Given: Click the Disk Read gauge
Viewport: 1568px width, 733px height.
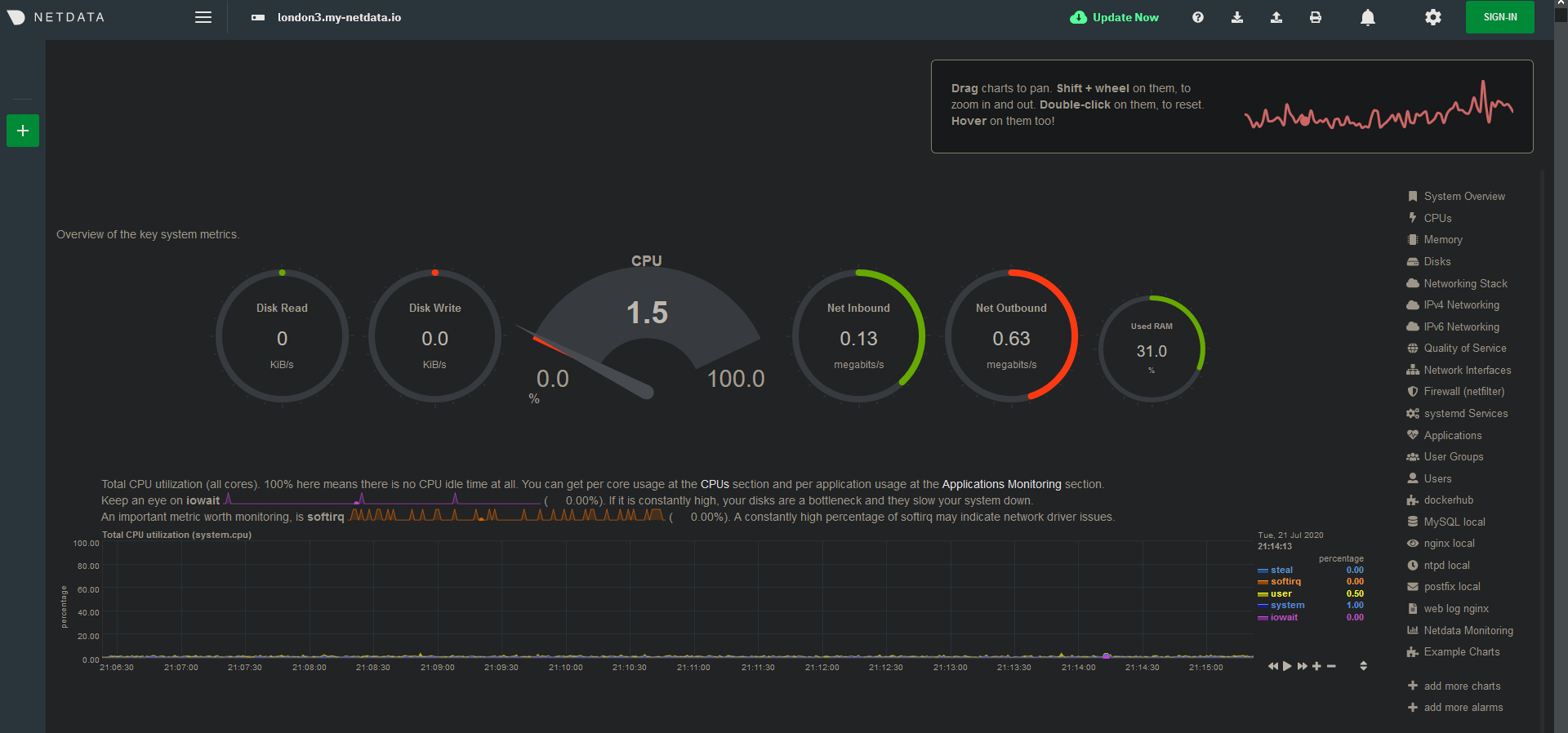Looking at the screenshot, I should pos(282,336).
